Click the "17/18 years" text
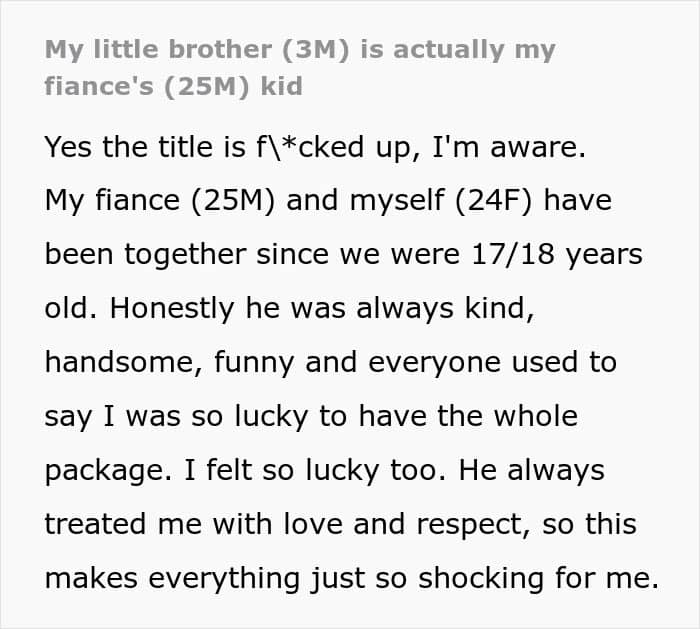This screenshot has height=629, width=700. pos(557,254)
